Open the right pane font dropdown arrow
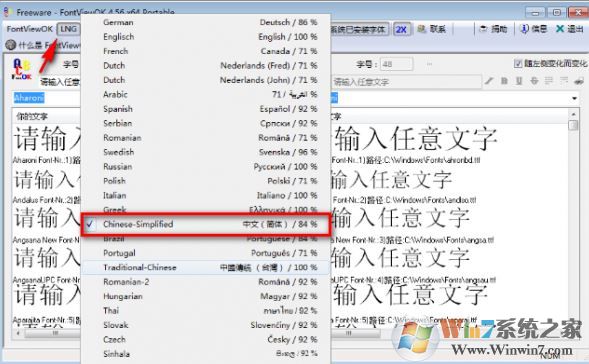This screenshot has height=364, width=589. point(574,98)
